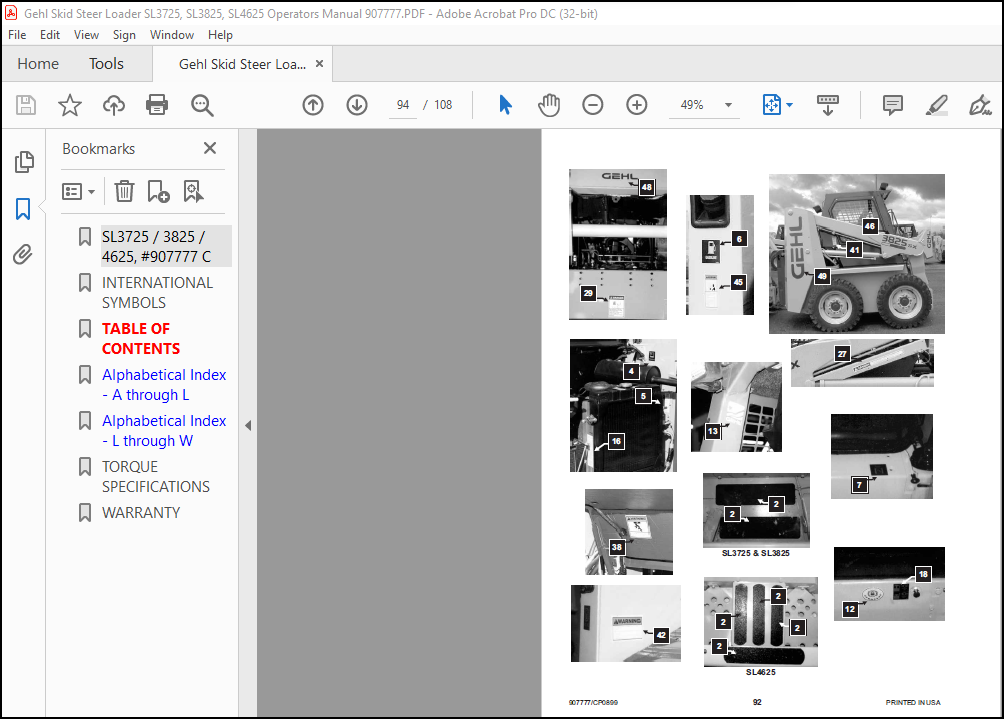Click the Bookmarks panel title

(x=99, y=149)
